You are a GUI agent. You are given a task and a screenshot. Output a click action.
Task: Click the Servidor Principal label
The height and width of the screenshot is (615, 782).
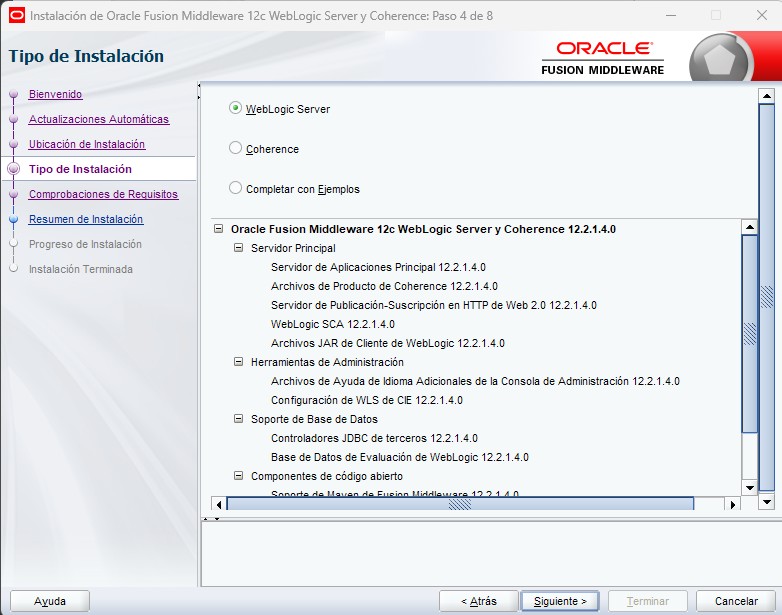(x=293, y=248)
